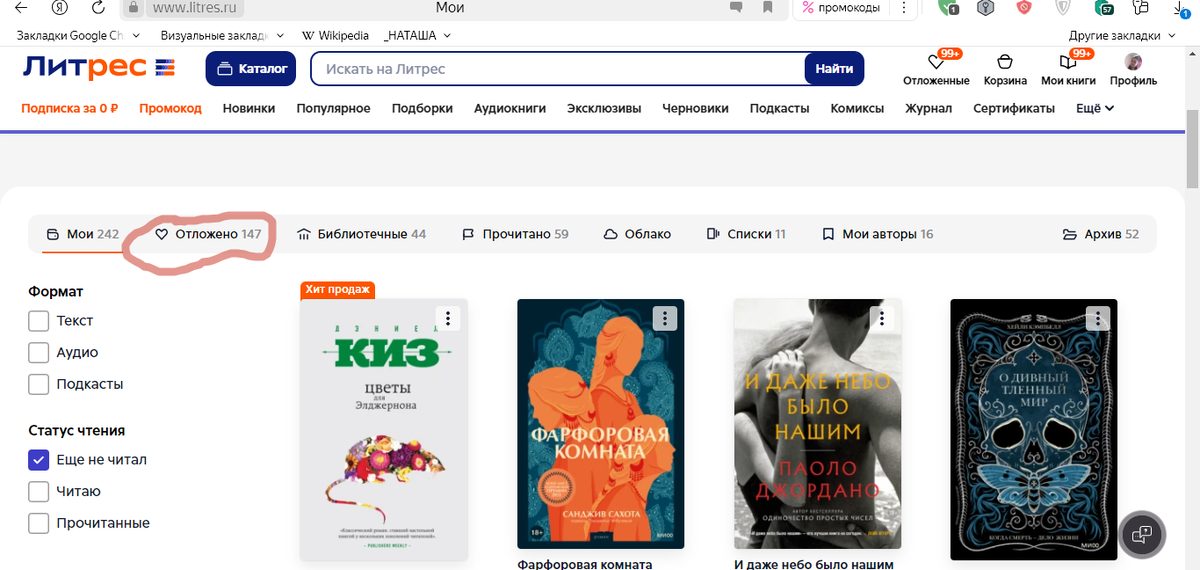Open the three-dot menu on Цветы для Элджернона
Viewport: 1200px width, 570px height.
[449, 318]
